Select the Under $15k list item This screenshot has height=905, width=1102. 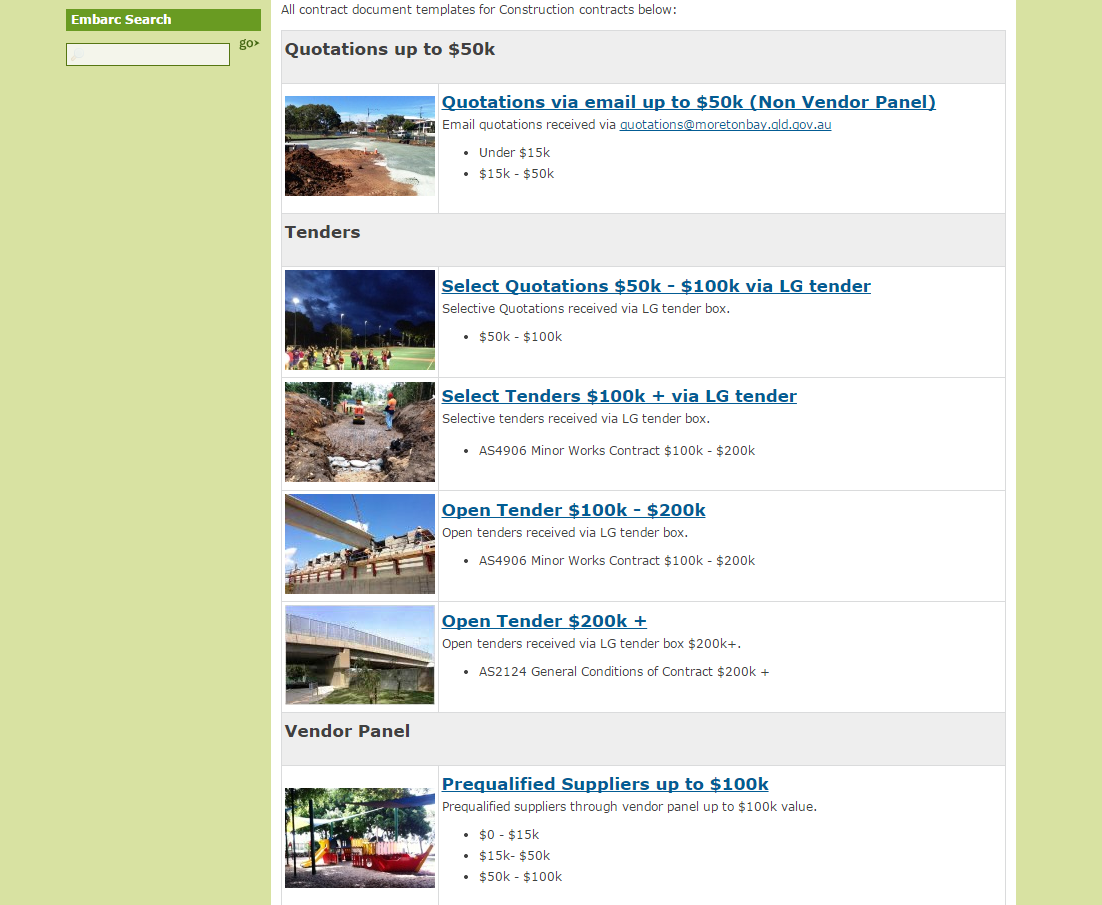[514, 153]
